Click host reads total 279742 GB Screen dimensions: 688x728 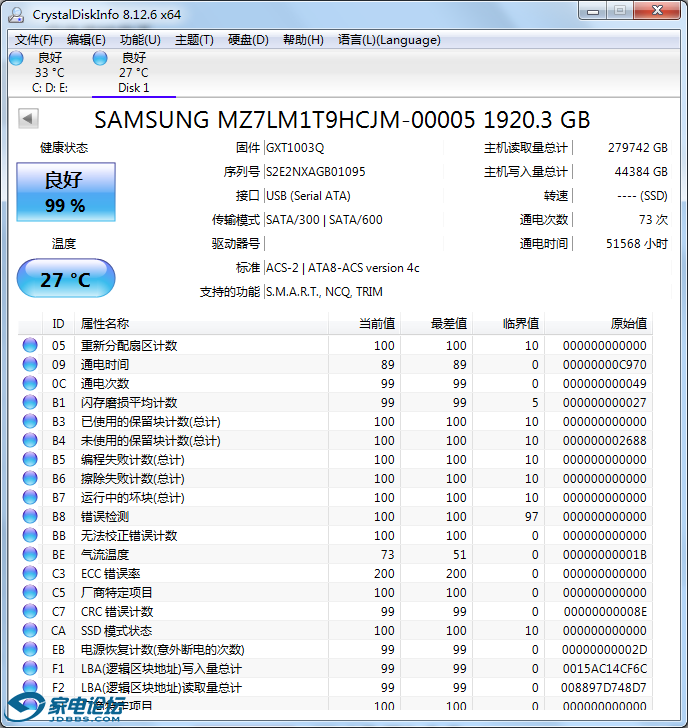(x=637, y=148)
